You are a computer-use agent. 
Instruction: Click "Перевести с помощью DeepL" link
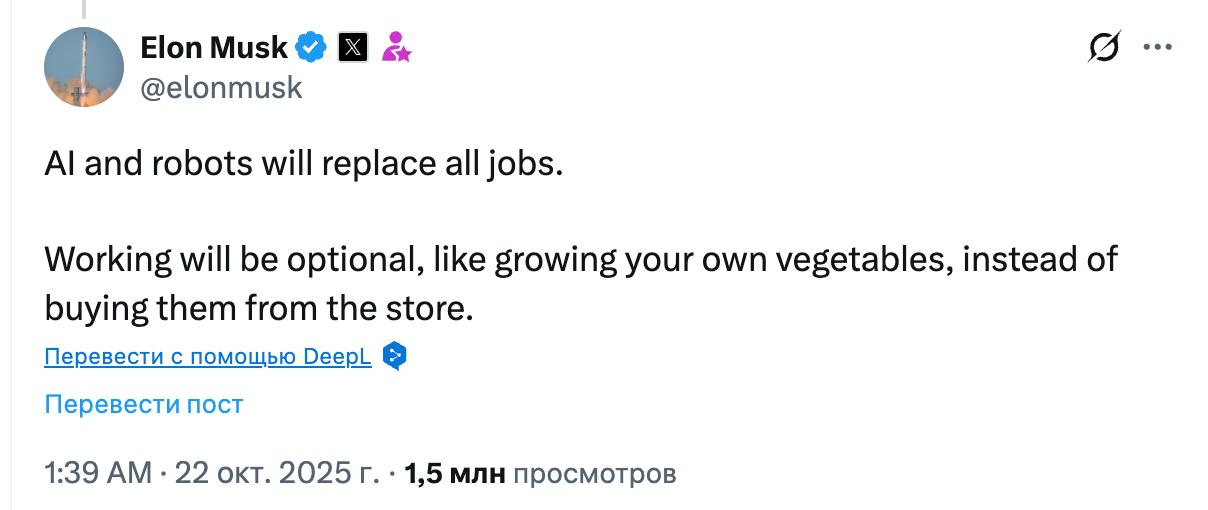coord(208,357)
